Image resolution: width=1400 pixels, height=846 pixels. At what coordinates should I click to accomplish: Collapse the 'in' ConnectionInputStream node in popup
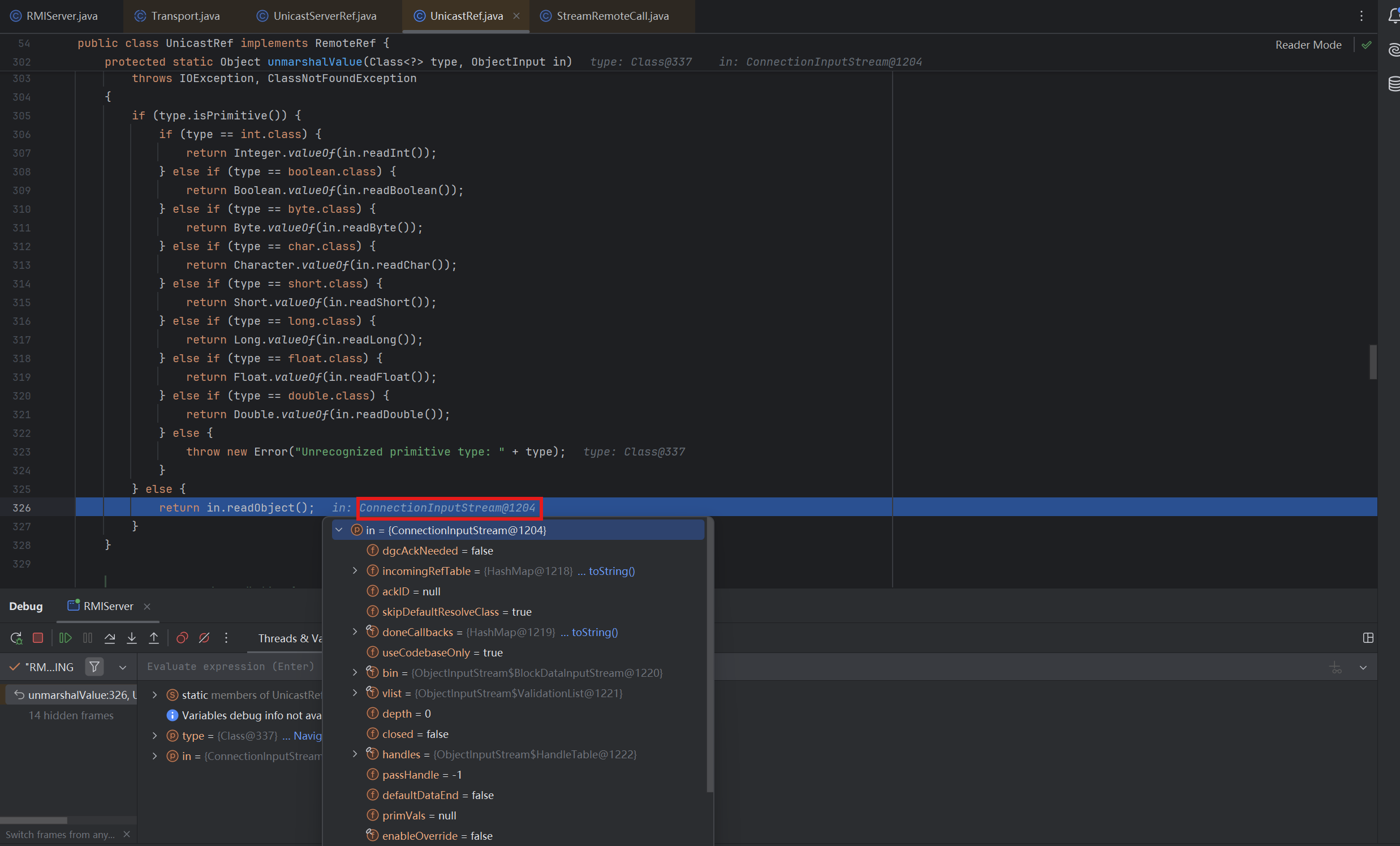point(339,530)
